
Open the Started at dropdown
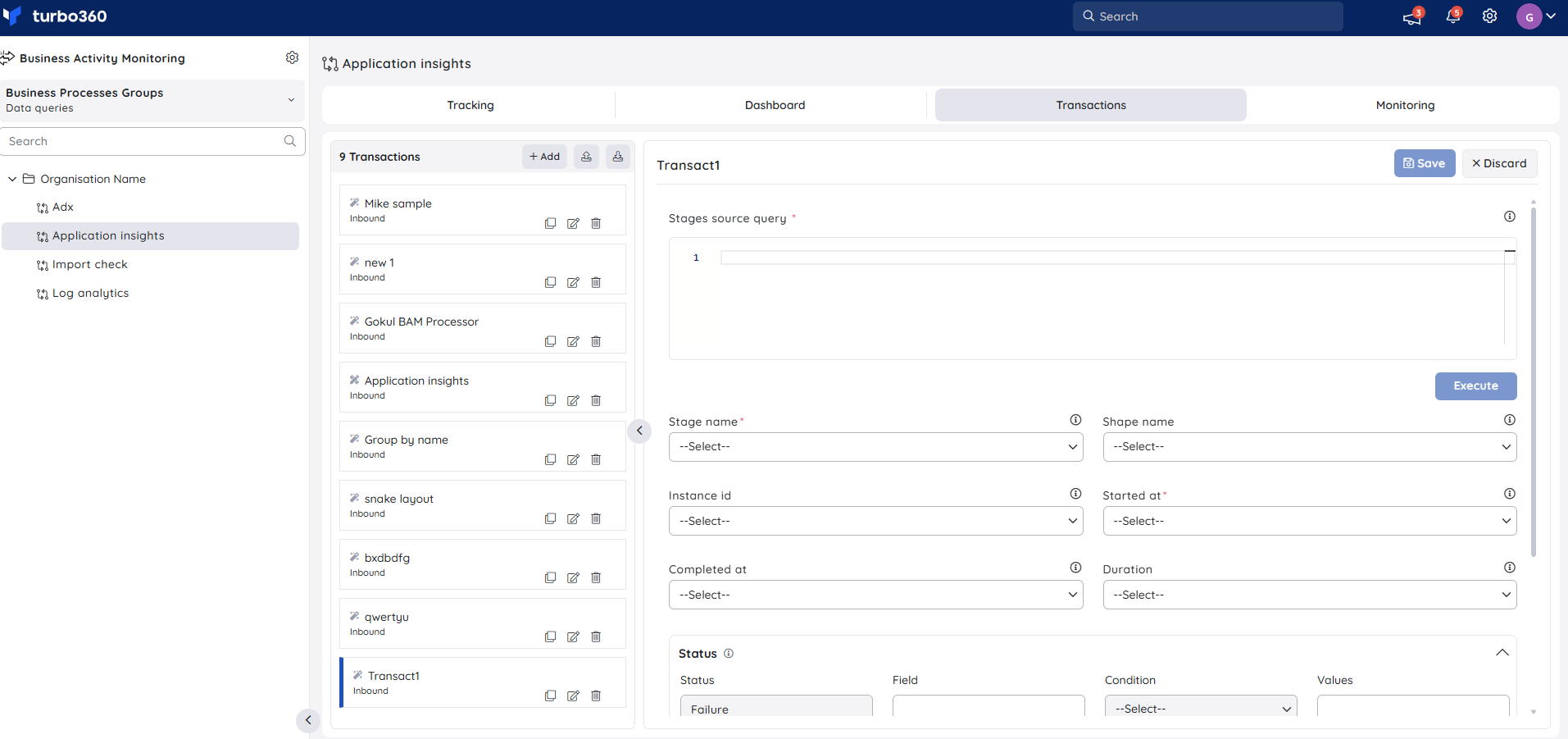coord(1310,521)
